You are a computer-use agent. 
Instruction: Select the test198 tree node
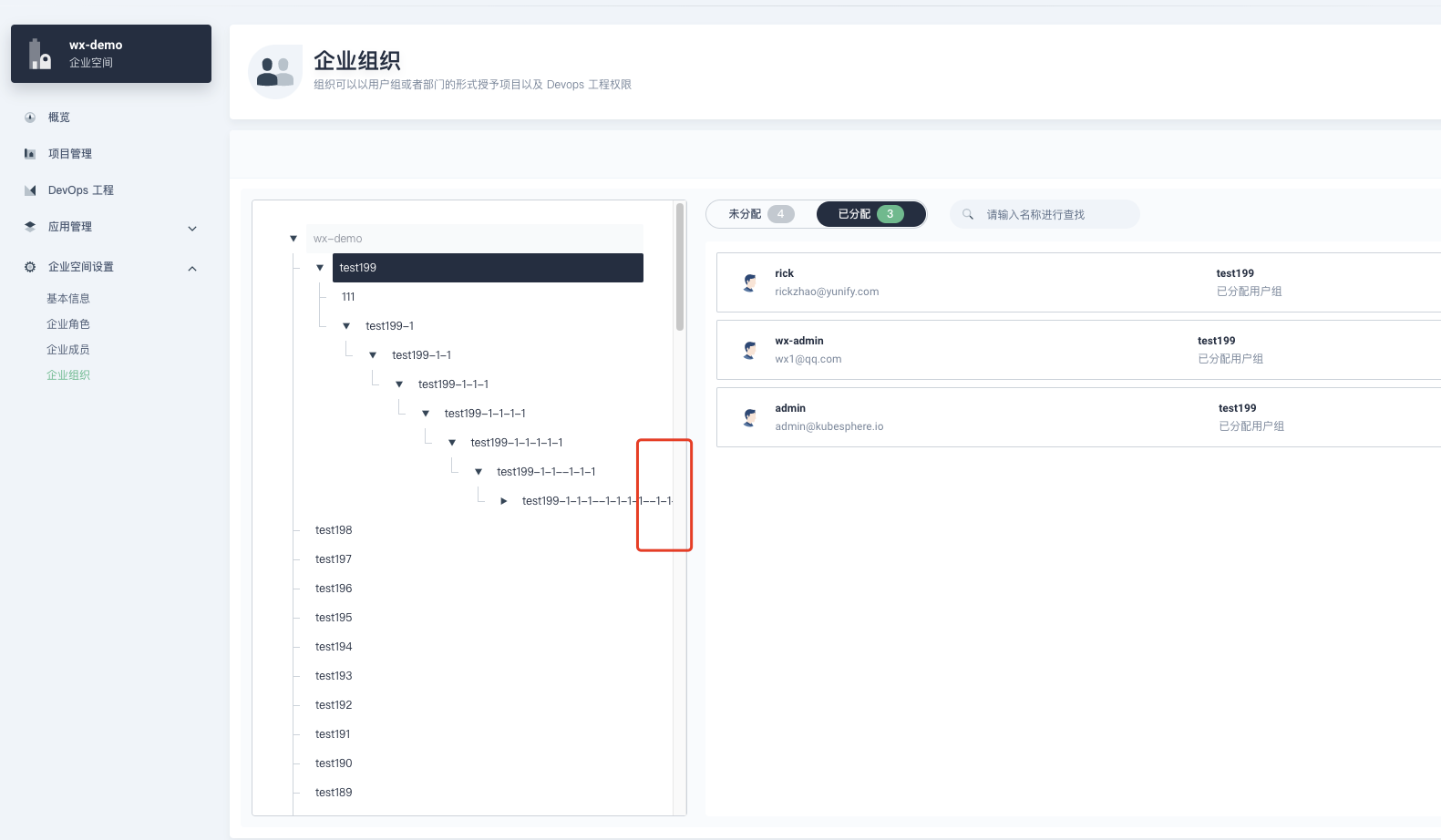pyautogui.click(x=334, y=530)
